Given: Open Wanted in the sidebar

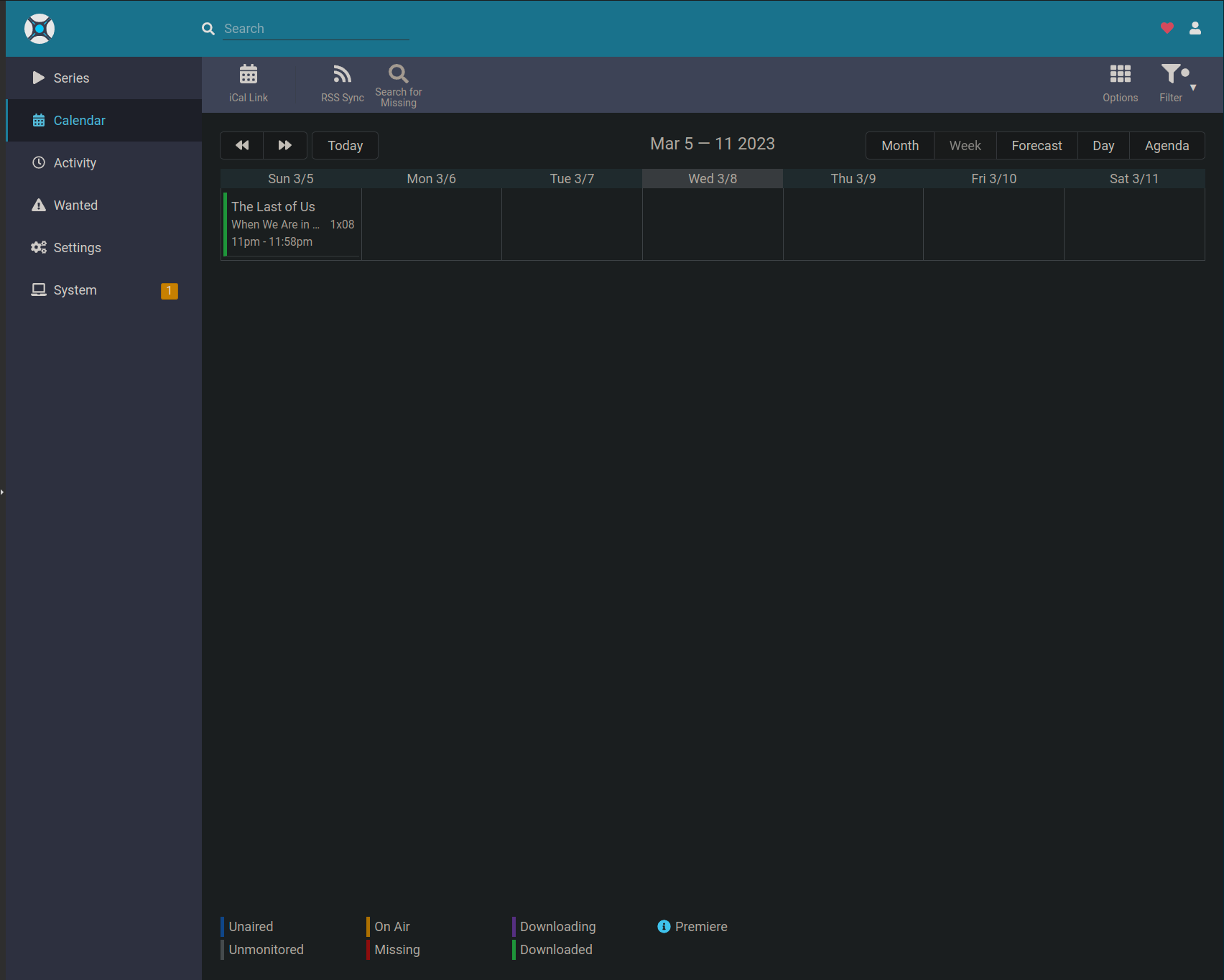Looking at the screenshot, I should (x=103, y=205).
